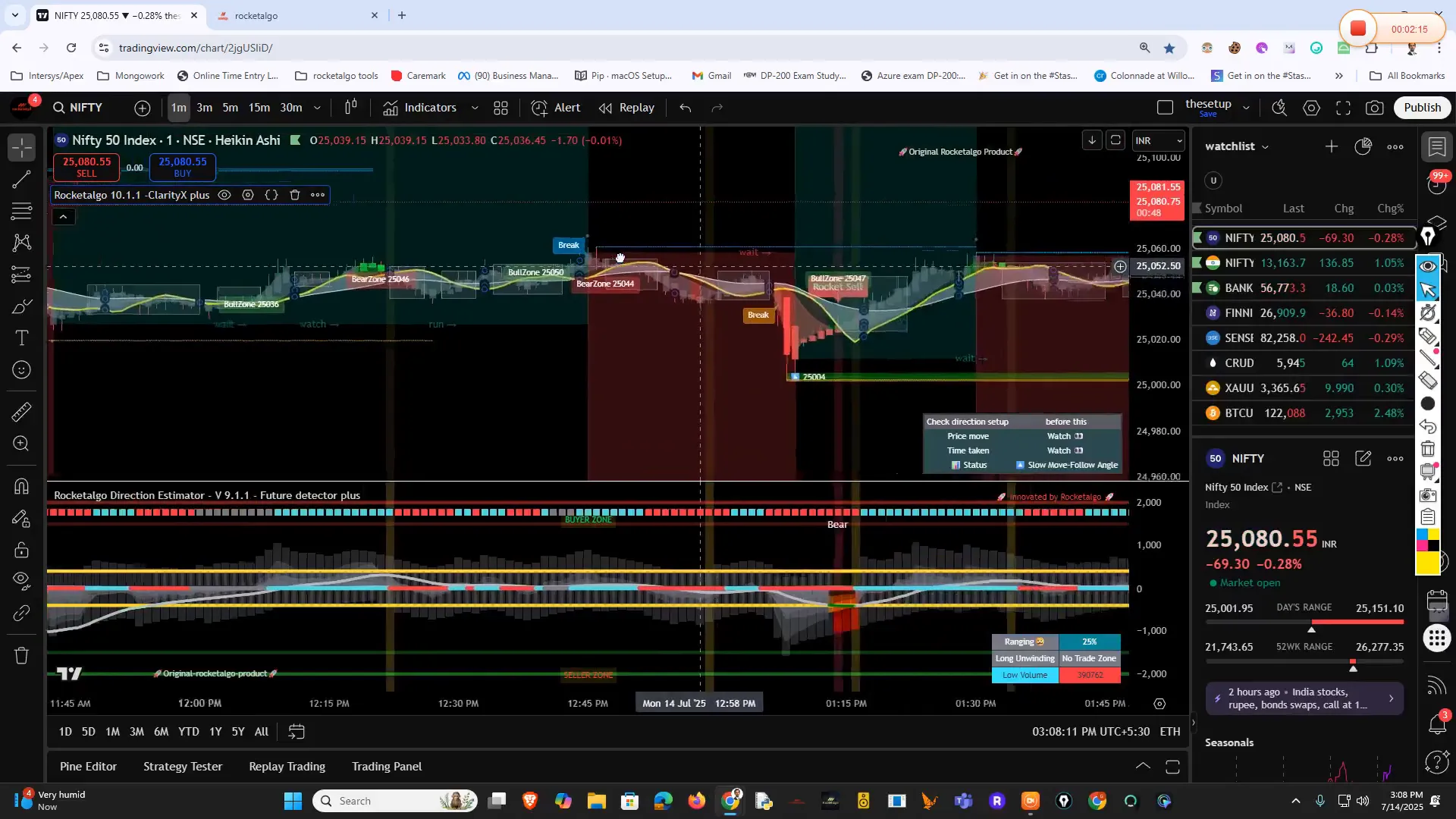The width and height of the screenshot is (1456, 819).
Task: Click the remove drawings trash icon
Action: click(x=22, y=655)
